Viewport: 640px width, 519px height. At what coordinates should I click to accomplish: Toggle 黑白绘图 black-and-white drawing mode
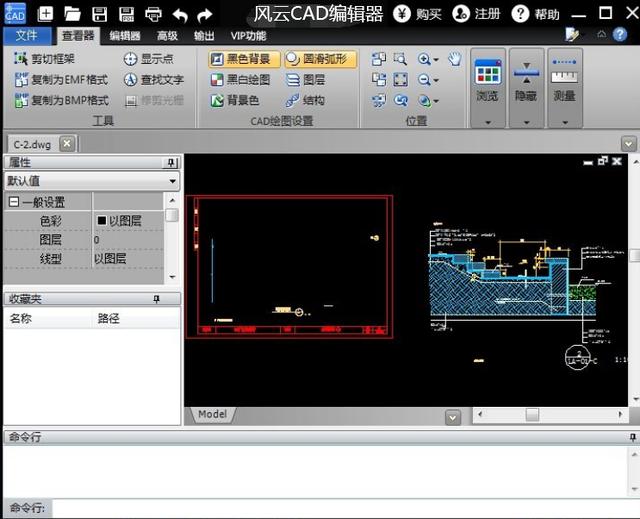click(241, 80)
